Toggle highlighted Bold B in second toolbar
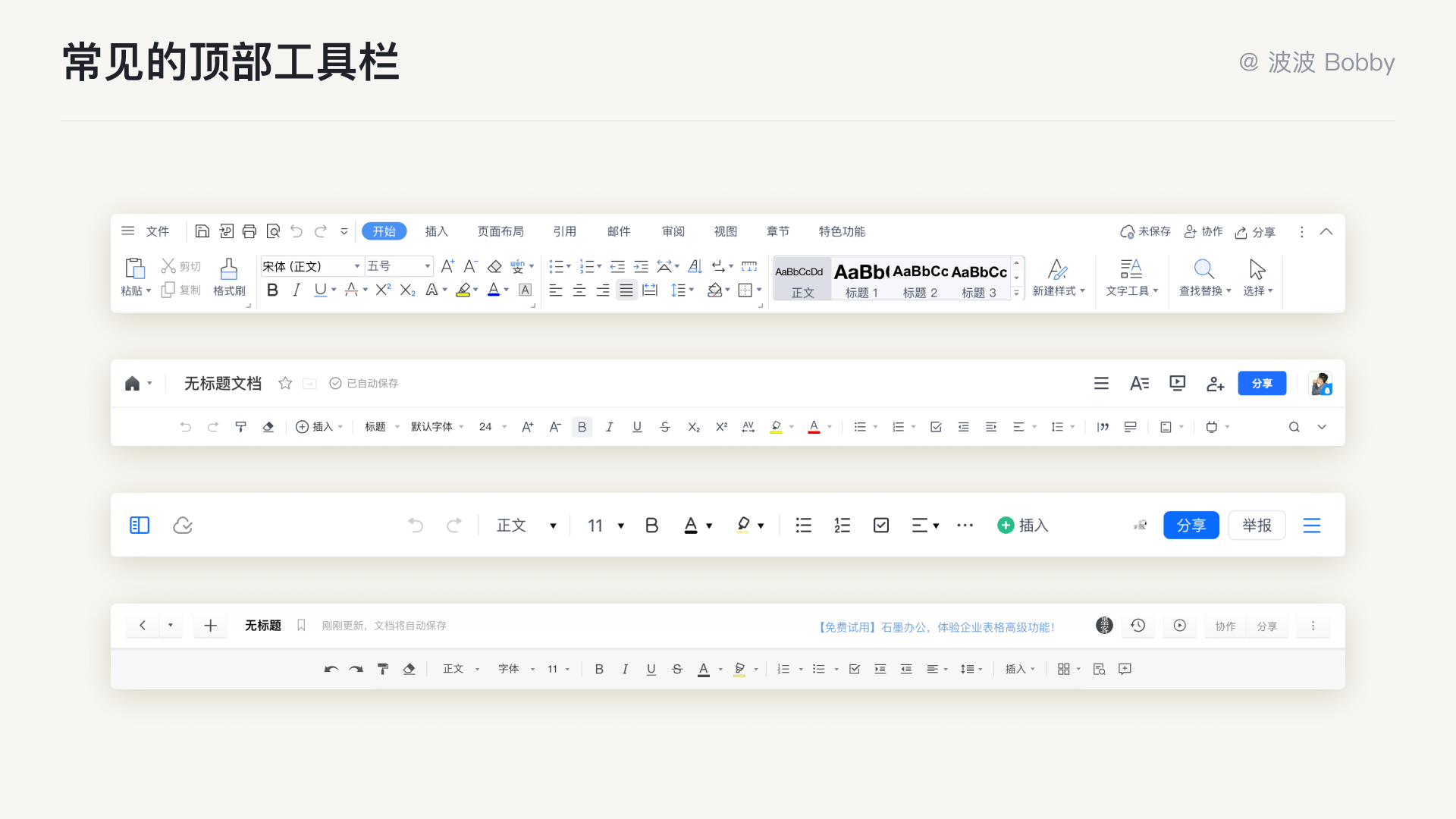This screenshot has width=1456, height=819. 582,427
